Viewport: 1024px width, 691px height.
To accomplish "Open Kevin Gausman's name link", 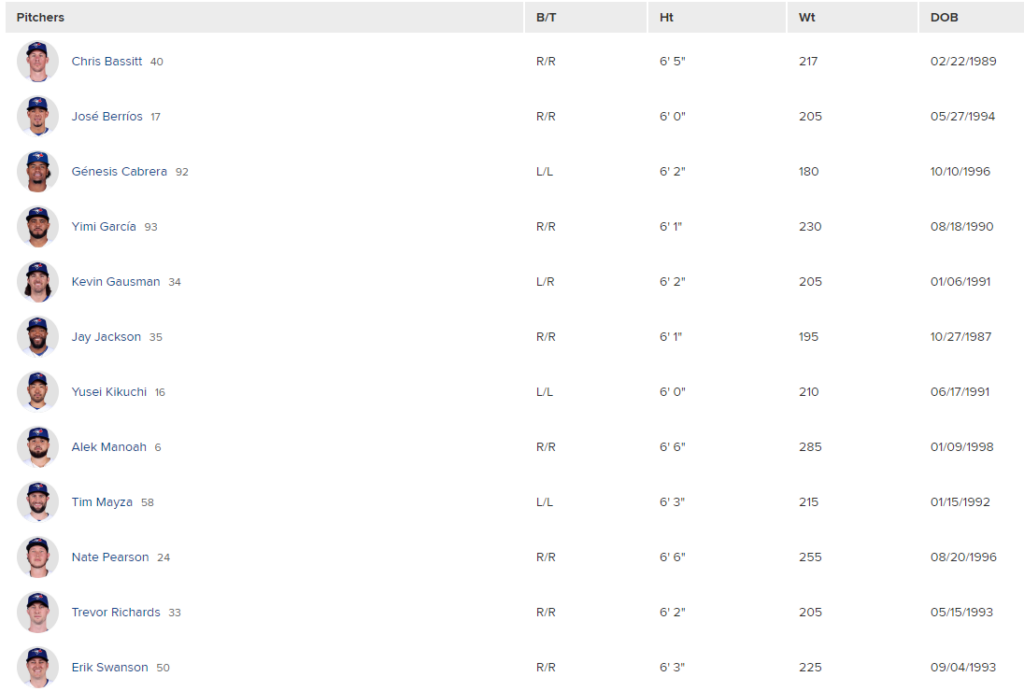I will pos(116,281).
